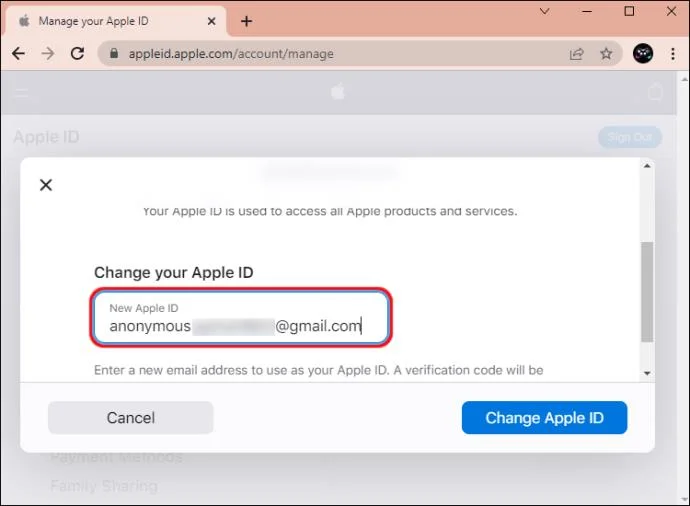Open the hamburger menu in Apple header
Screen dimensions: 690x506
coord(22,92)
